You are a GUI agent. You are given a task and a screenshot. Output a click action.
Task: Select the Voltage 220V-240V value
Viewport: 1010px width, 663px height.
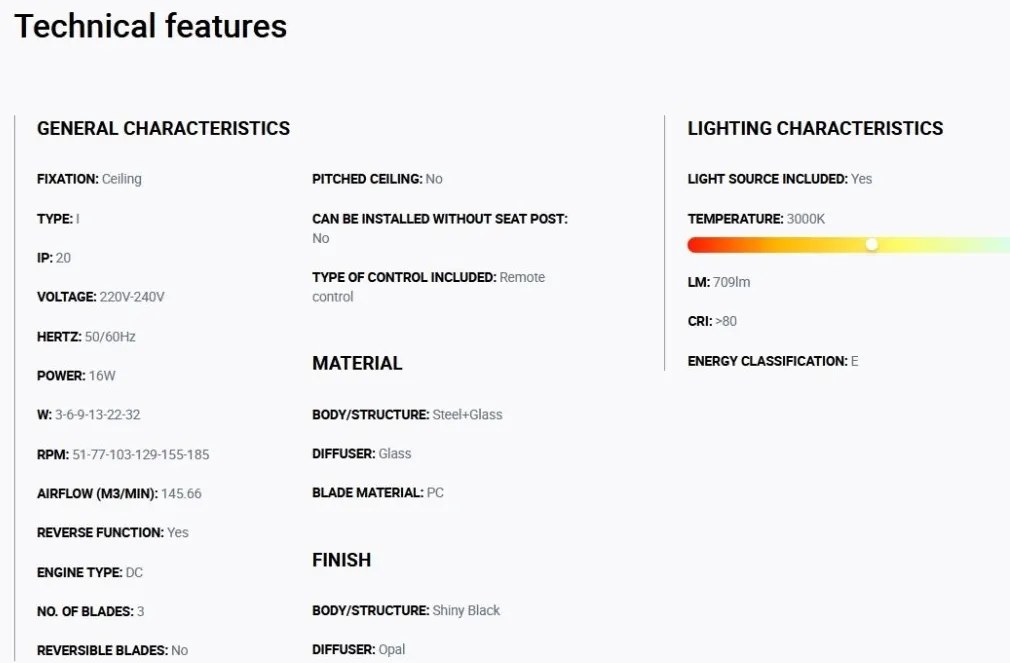[x=132, y=297]
